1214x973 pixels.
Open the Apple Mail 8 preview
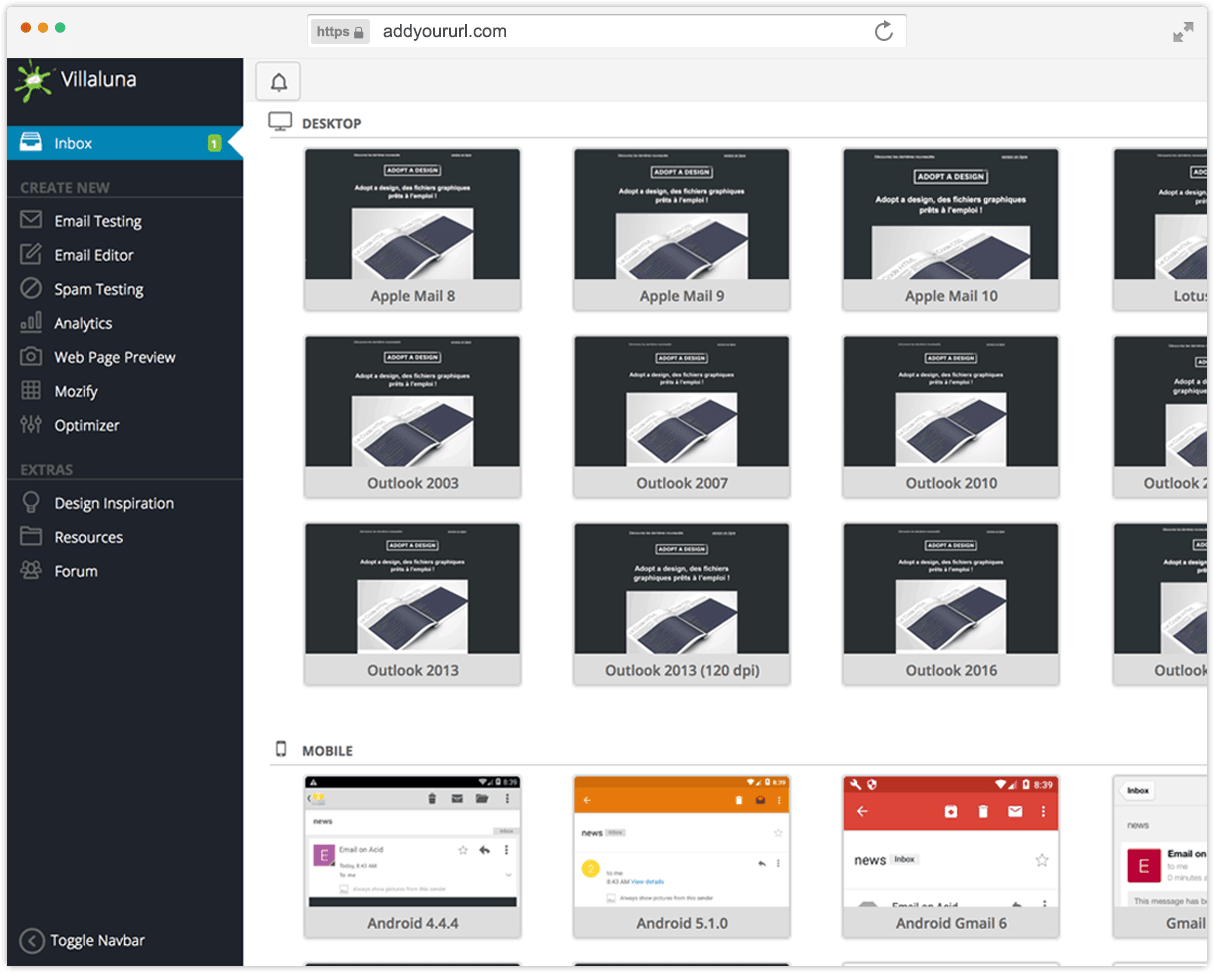coord(413,230)
